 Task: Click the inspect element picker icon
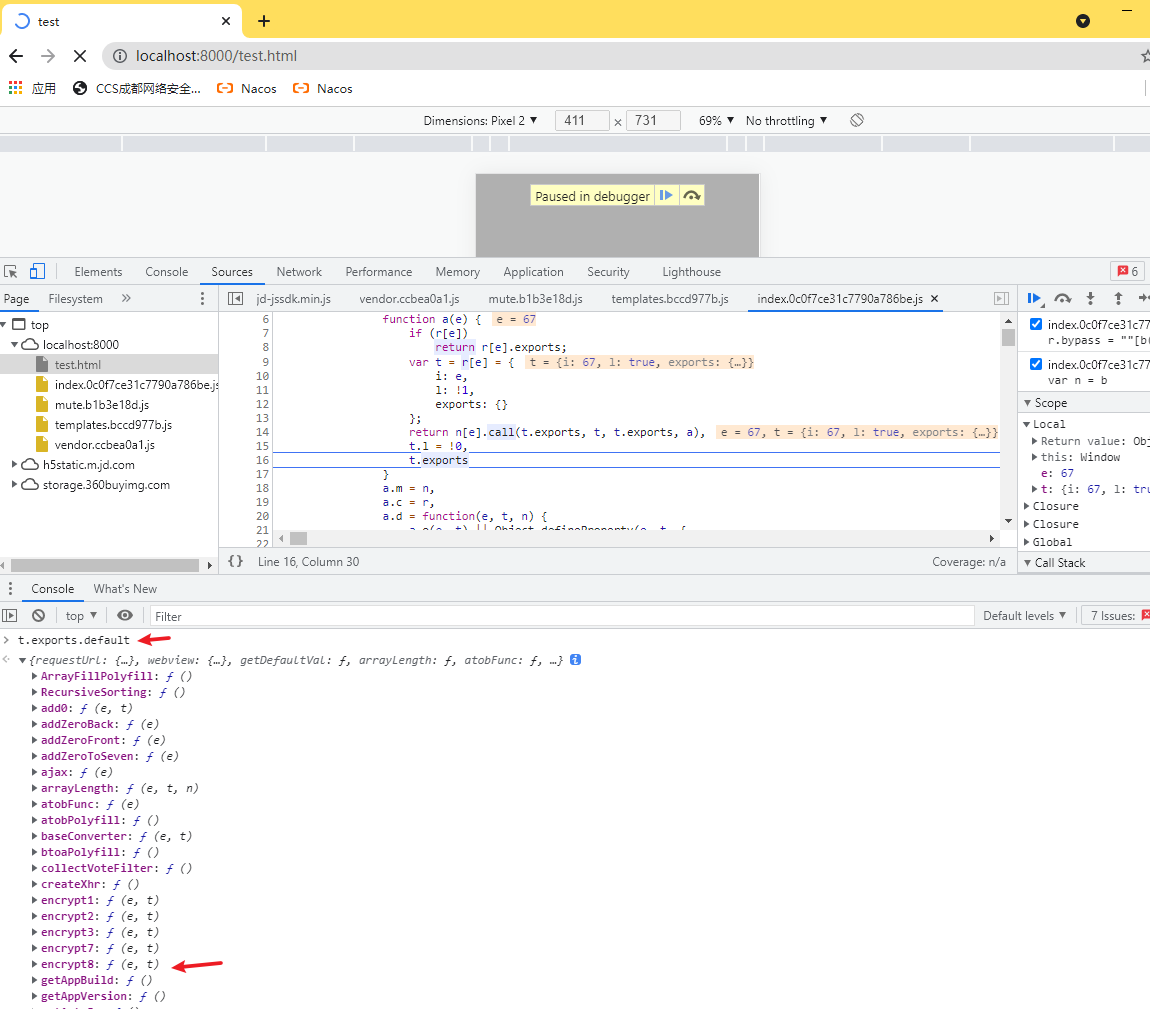pos(11,272)
